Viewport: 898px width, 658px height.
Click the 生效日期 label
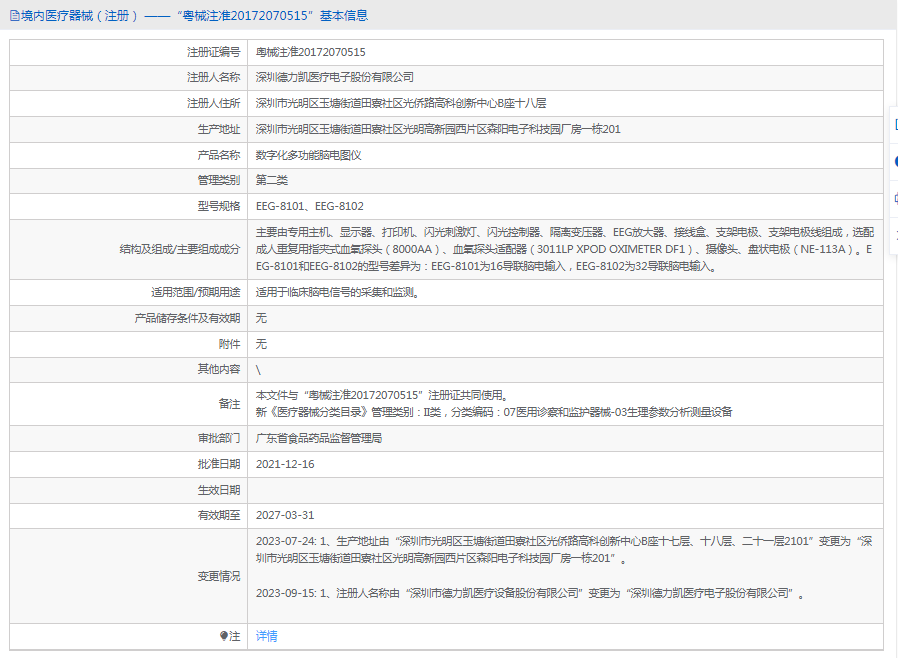pos(219,490)
